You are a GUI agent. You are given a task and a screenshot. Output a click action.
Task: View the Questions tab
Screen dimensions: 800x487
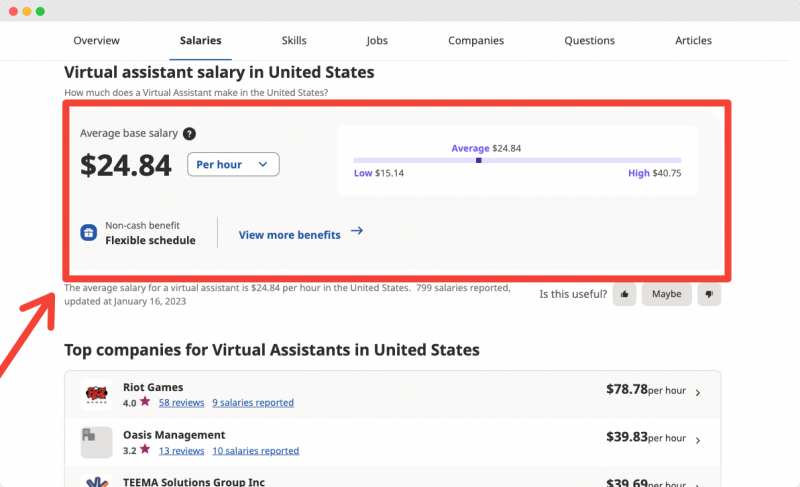pos(589,40)
